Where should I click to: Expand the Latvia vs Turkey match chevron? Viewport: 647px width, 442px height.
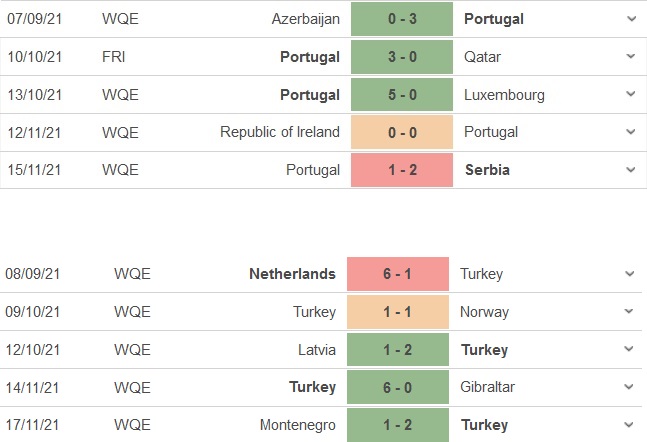(630, 350)
